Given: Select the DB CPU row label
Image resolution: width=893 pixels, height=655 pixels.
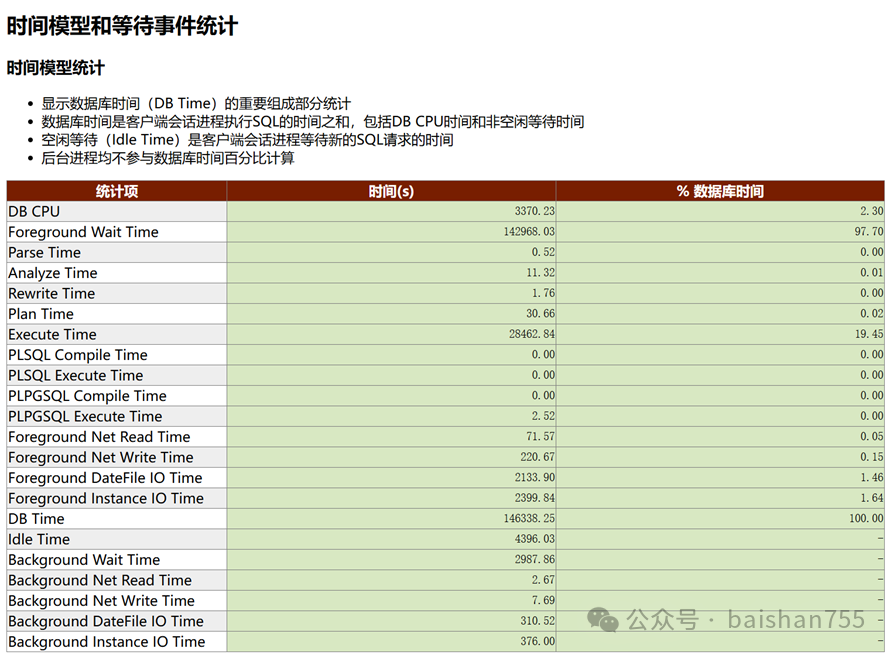Looking at the screenshot, I should click(34, 211).
